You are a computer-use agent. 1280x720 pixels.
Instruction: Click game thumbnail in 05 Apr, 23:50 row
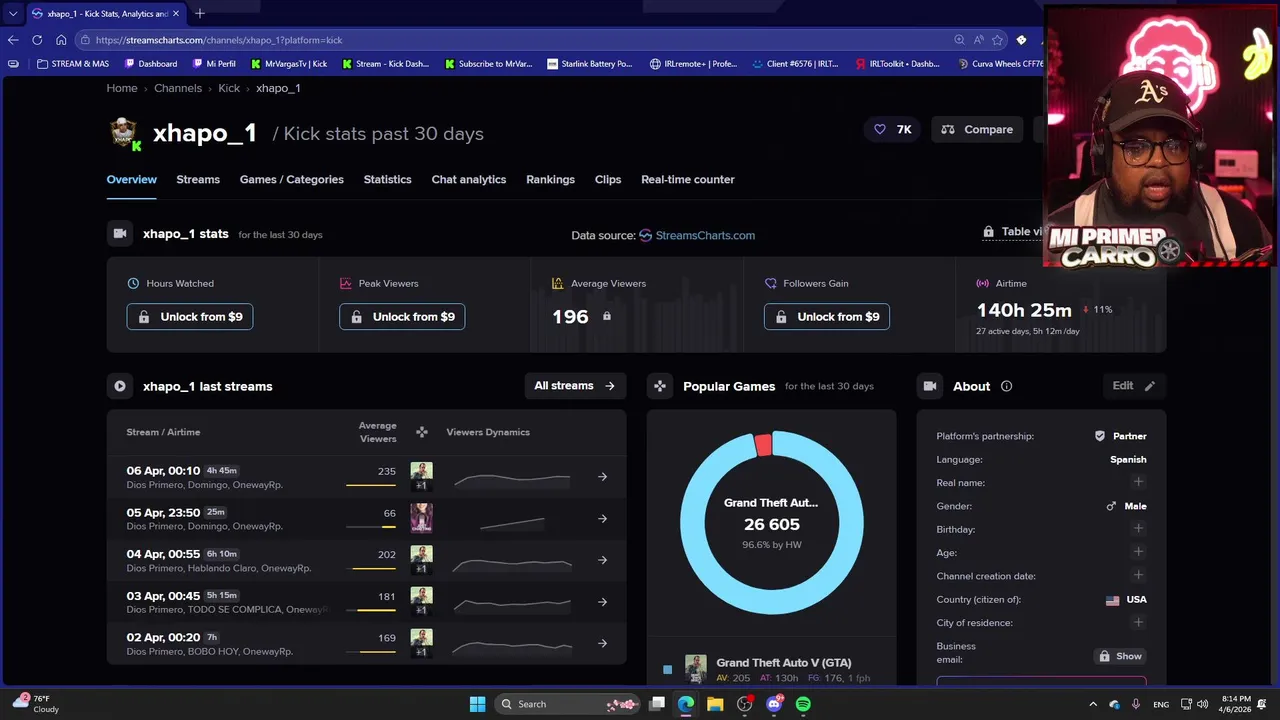(x=421, y=518)
